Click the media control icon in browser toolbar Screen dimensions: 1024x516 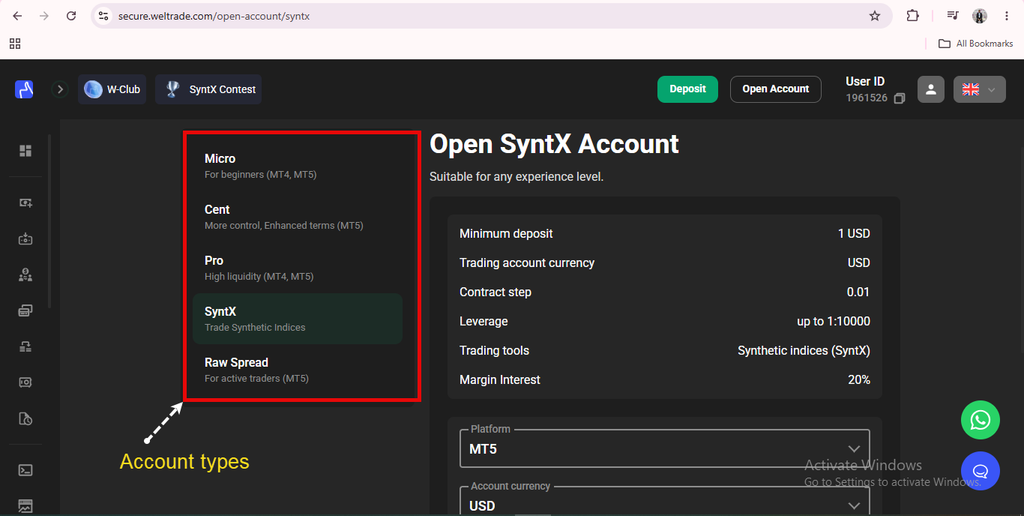[x=953, y=16]
